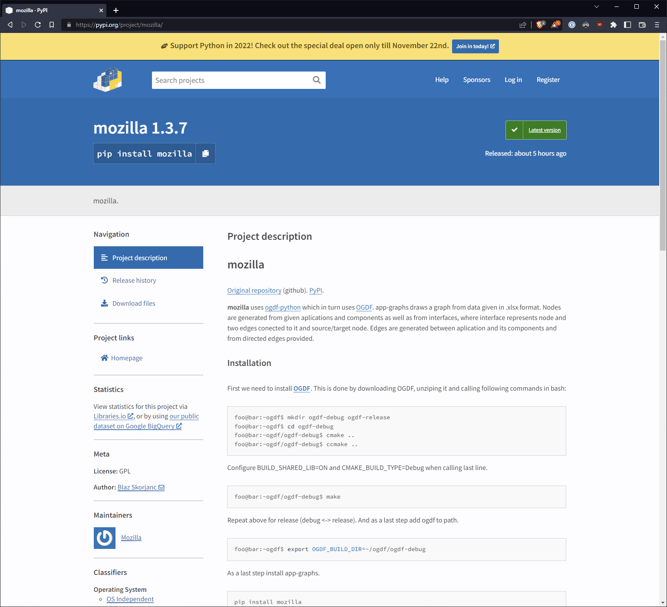
Task: Click the blue circular extension icon
Action: (x=572, y=25)
